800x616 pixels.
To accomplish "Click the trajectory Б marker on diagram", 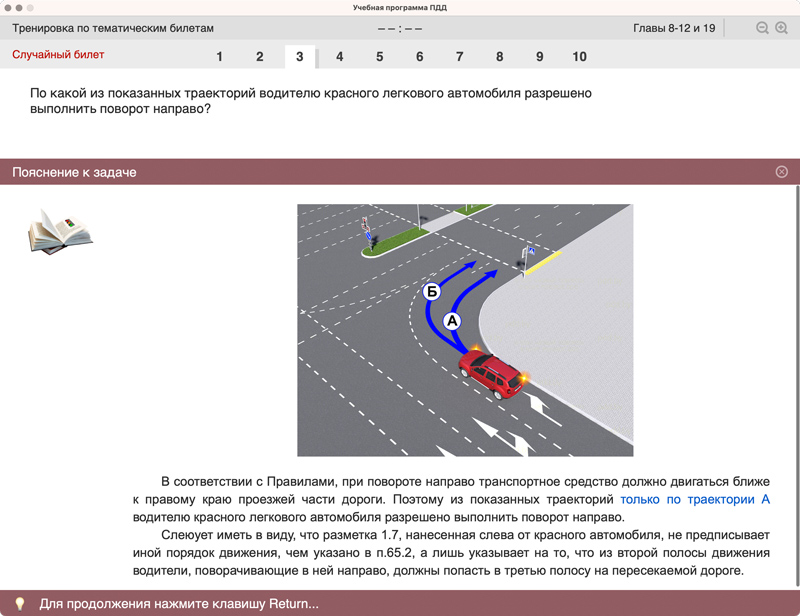I will pyautogui.click(x=432, y=292).
